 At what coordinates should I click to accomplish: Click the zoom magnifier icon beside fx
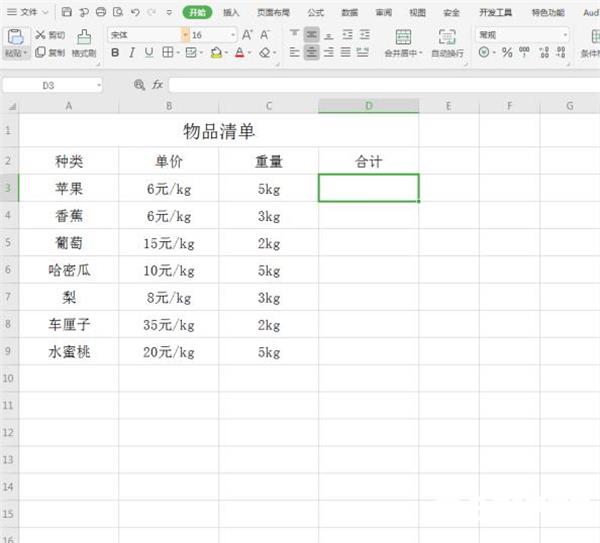point(140,85)
